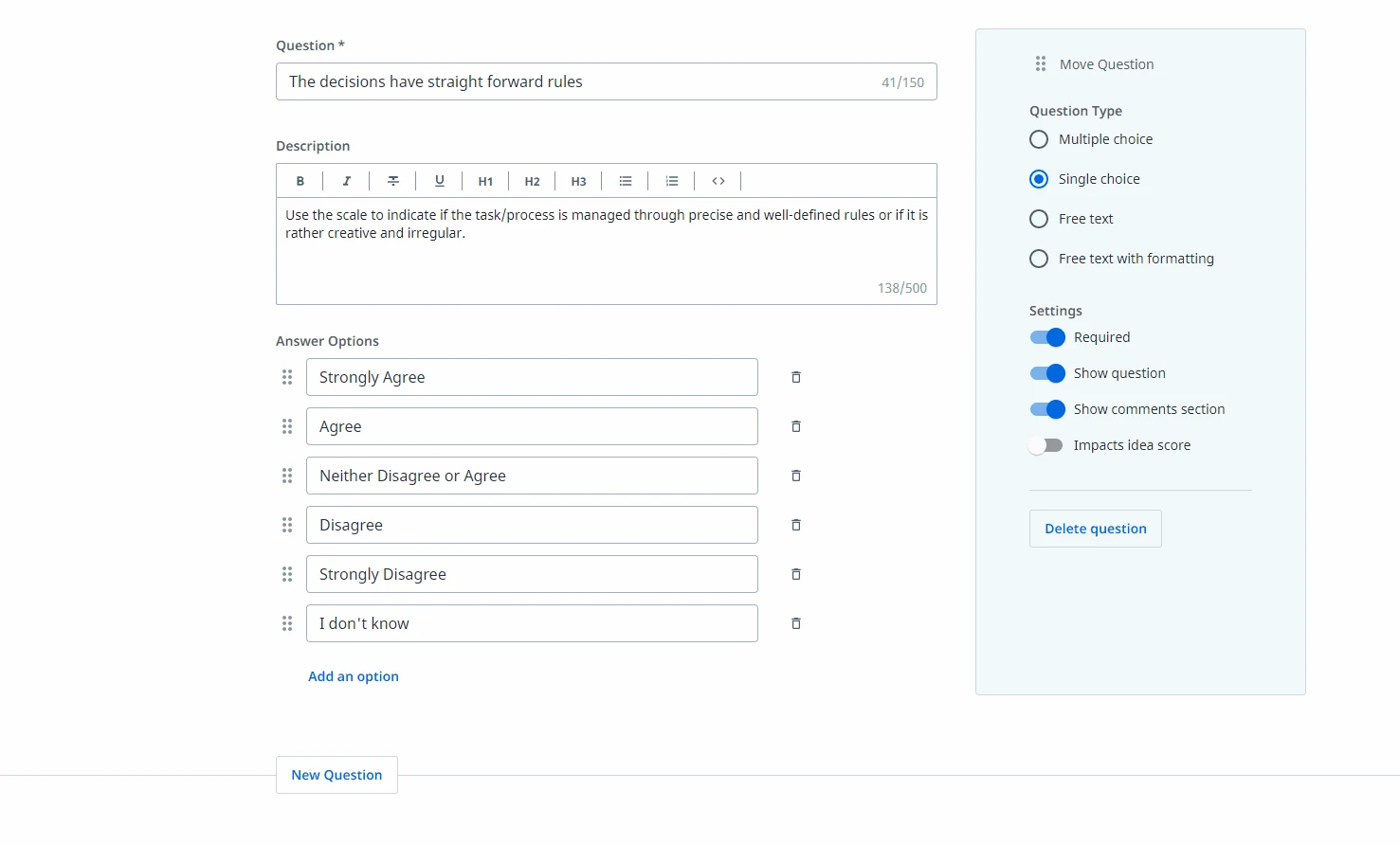1400x845 pixels.
Task: Select Free text with formatting type
Action: pyautogui.click(x=1039, y=259)
